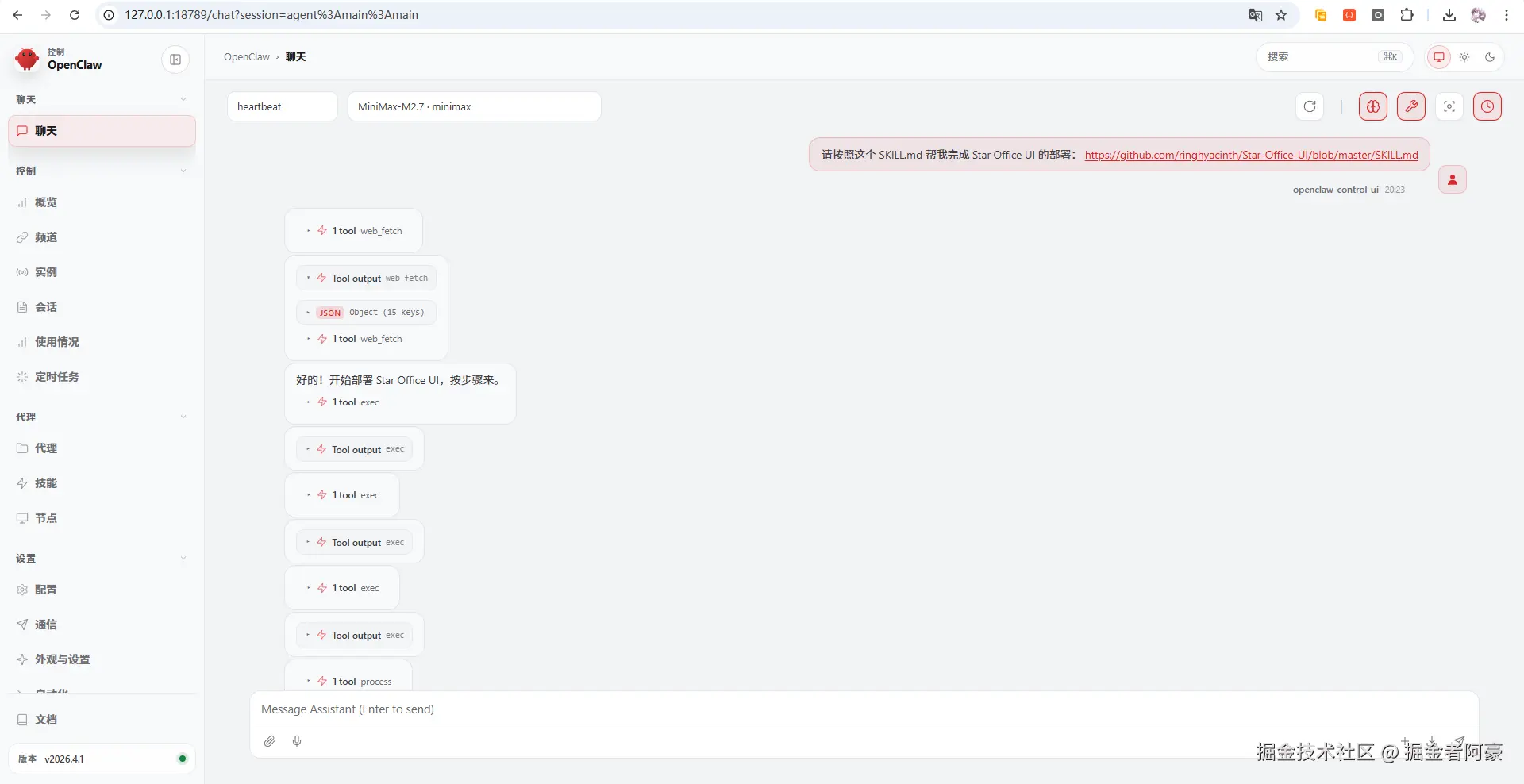Image resolution: width=1524 pixels, height=784 pixels.
Task: Open the 技能 skills page
Action: [x=102, y=483]
